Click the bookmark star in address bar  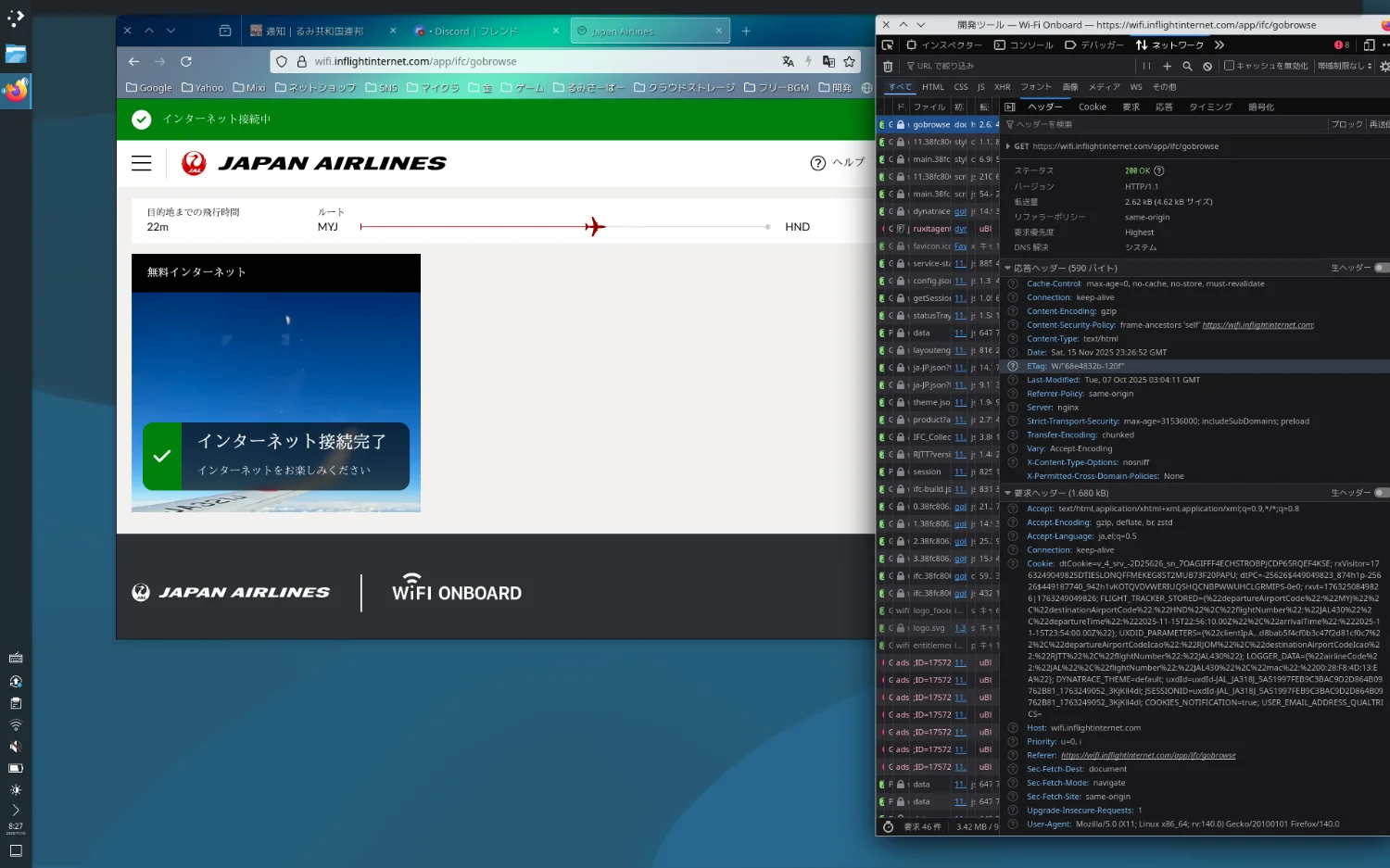click(849, 62)
